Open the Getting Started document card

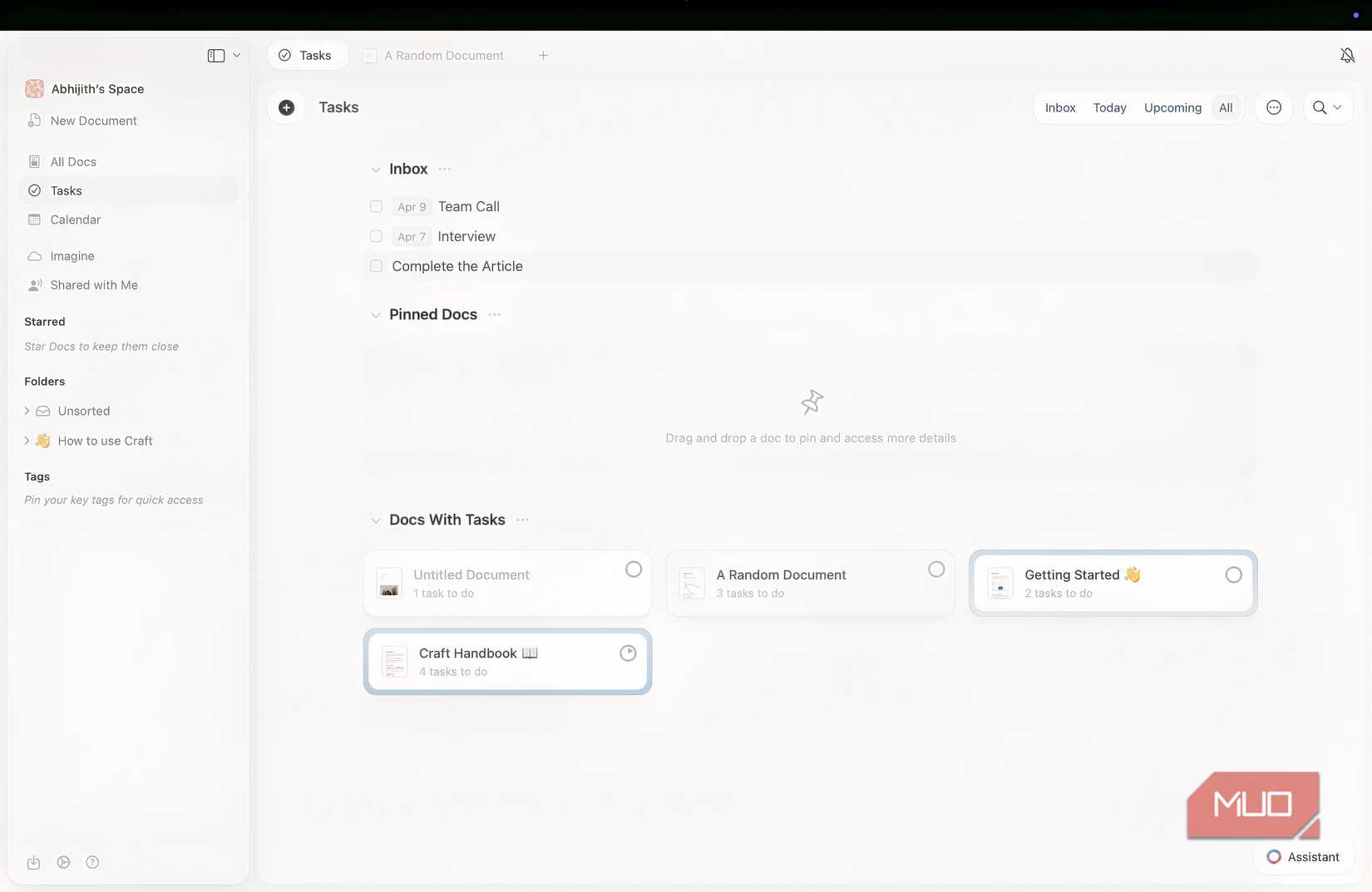point(1113,582)
